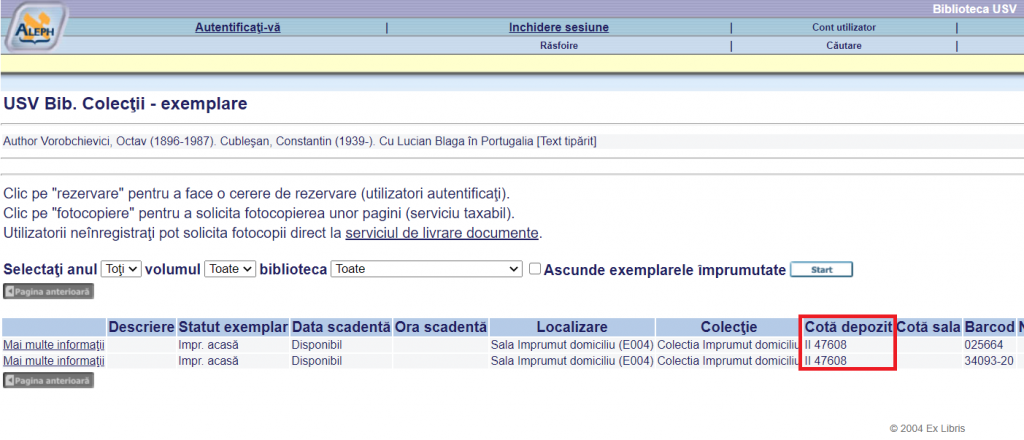Click the top Pagina anterioară button
Screen dimensions: 1024x440
49,292
